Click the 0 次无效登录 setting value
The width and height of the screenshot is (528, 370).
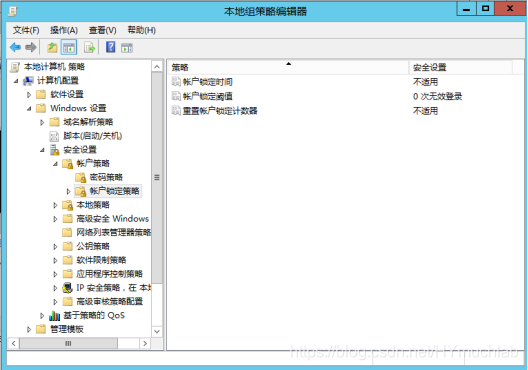pyautogui.click(x=437, y=96)
